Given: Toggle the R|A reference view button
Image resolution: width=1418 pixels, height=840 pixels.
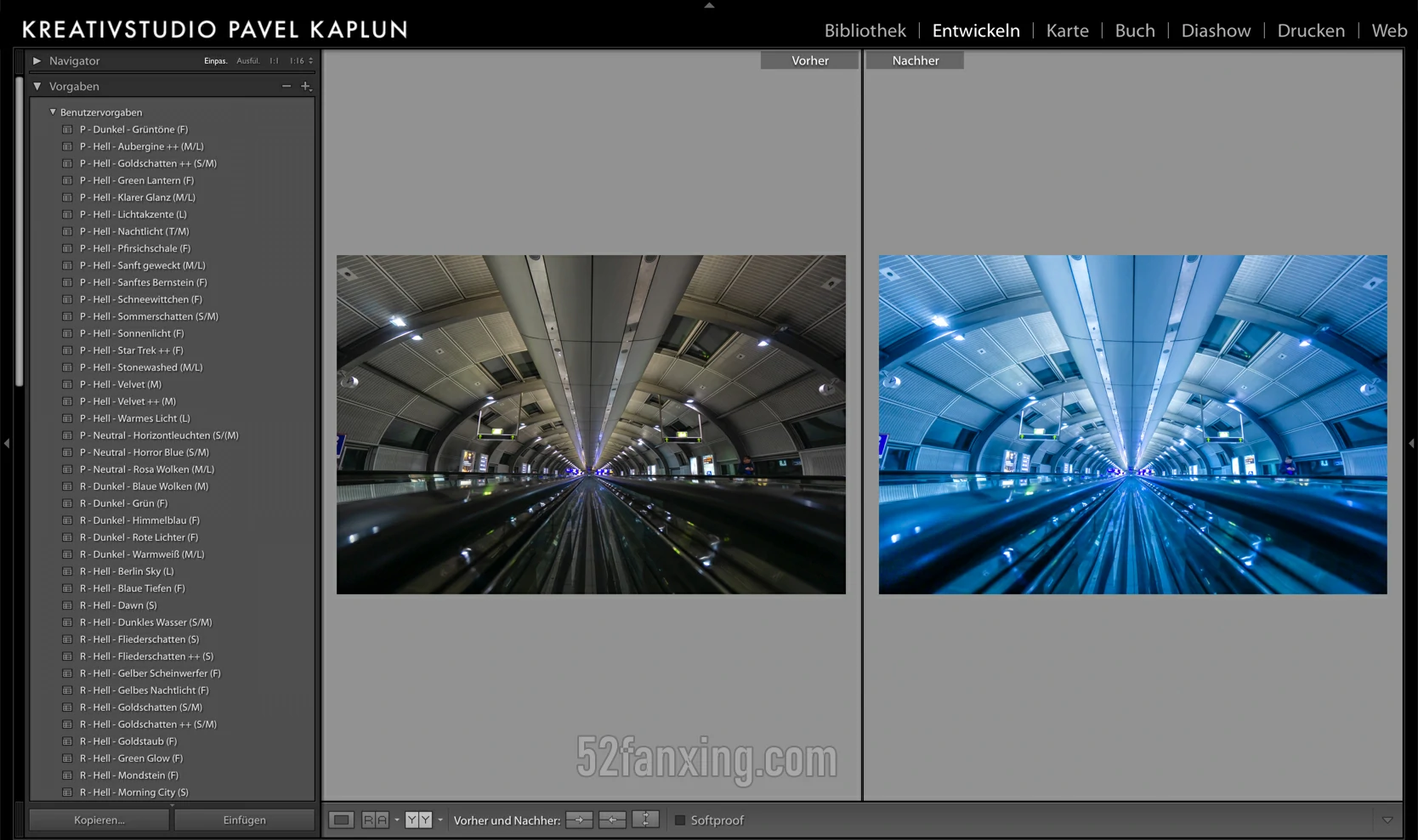Looking at the screenshot, I should 376,820.
